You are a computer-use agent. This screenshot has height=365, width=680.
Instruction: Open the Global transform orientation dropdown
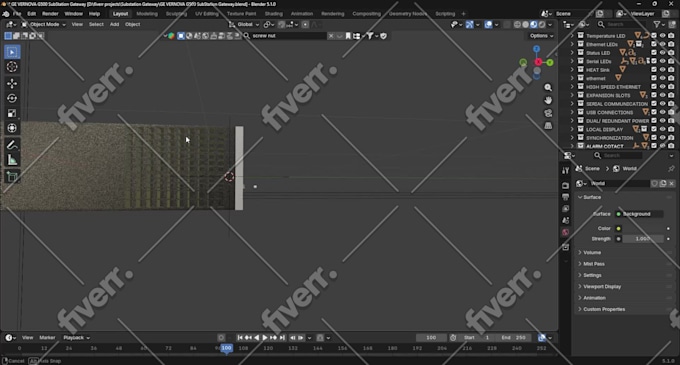pos(244,24)
